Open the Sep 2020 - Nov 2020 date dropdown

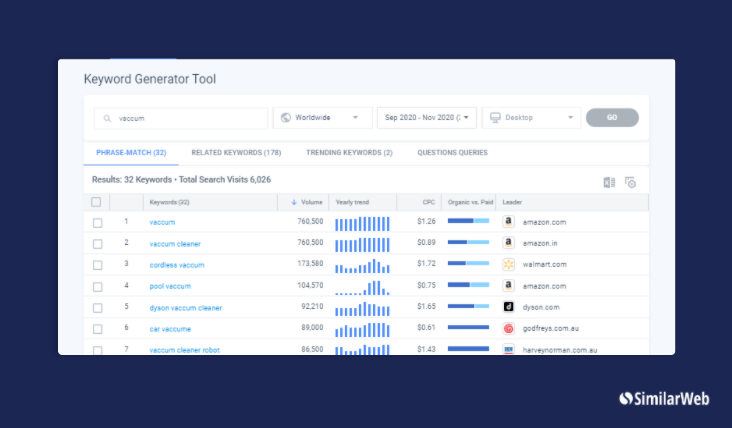427,118
